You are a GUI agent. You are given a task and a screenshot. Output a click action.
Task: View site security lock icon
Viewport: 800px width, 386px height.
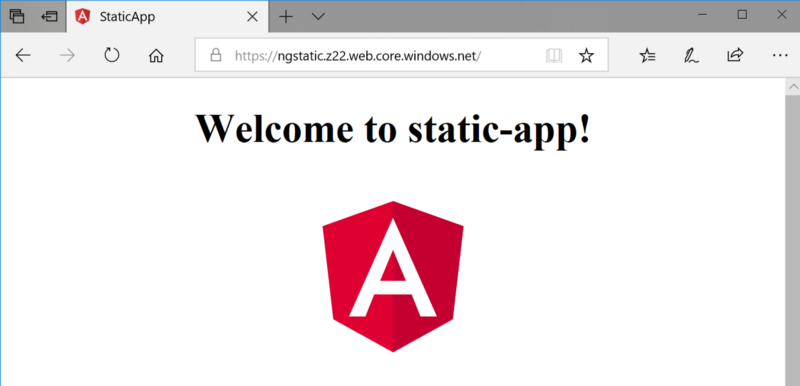coord(216,55)
